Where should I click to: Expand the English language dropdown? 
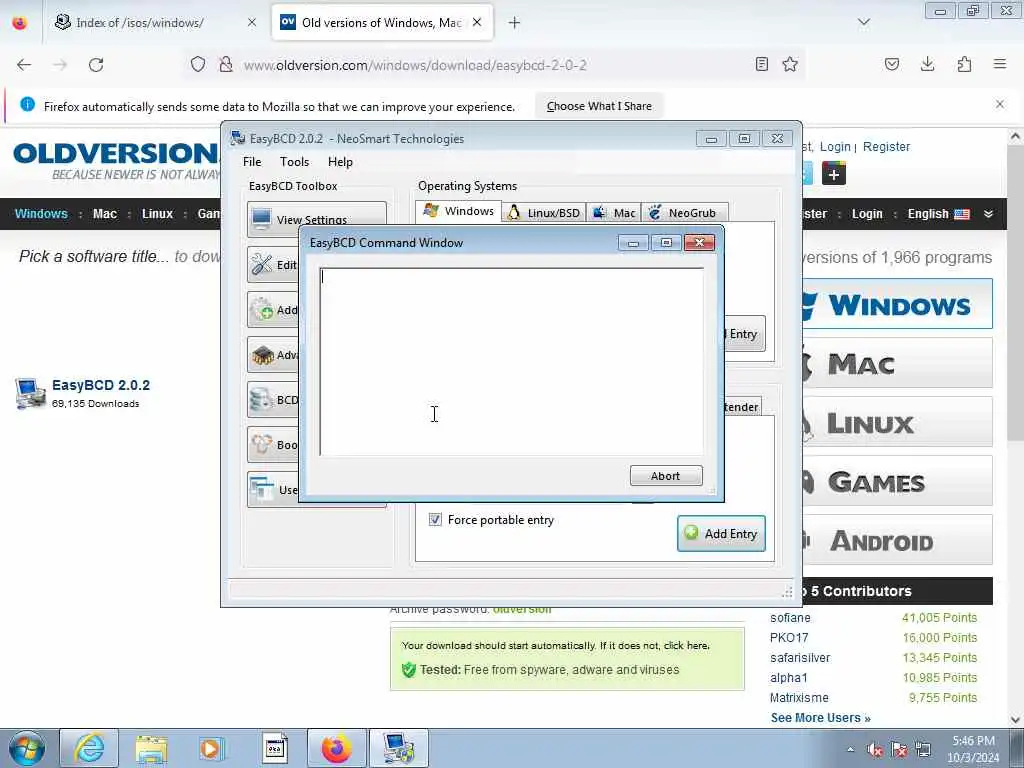pos(950,214)
